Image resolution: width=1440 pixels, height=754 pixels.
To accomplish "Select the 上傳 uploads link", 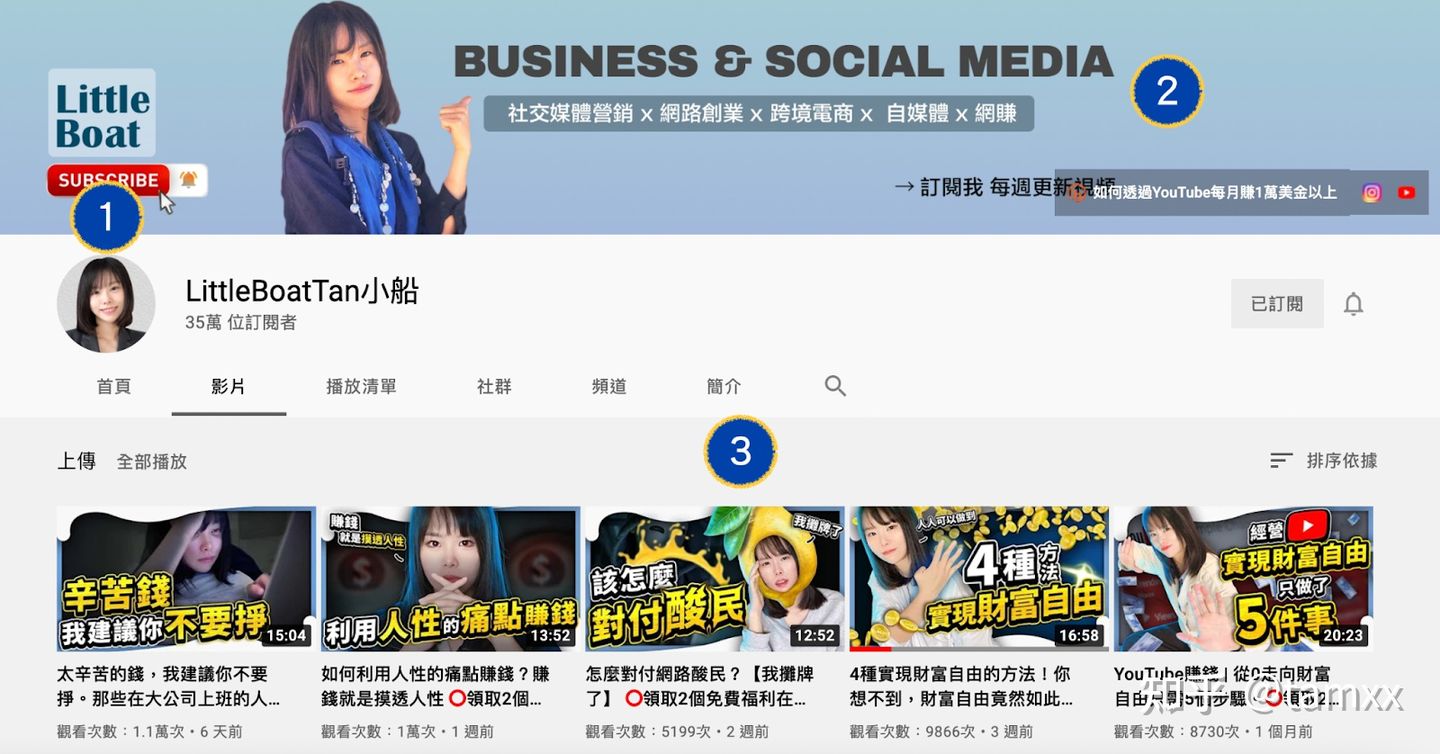I will 77,461.
